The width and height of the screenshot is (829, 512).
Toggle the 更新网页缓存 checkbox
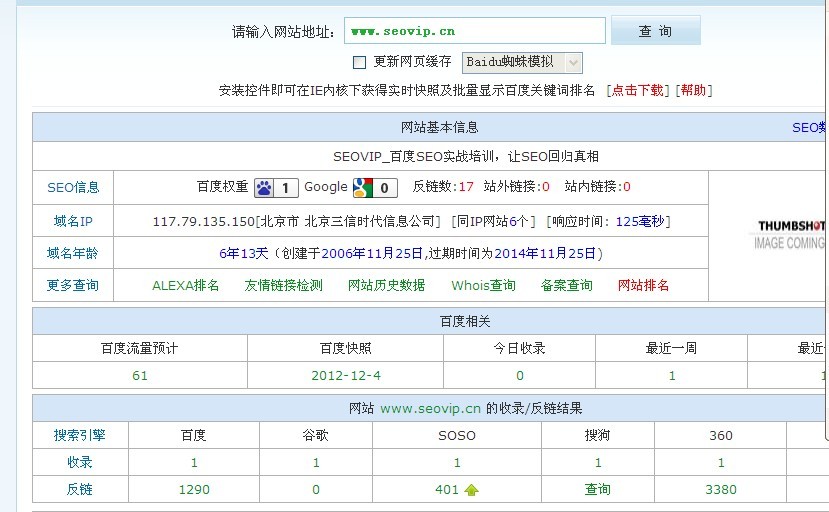pos(360,63)
